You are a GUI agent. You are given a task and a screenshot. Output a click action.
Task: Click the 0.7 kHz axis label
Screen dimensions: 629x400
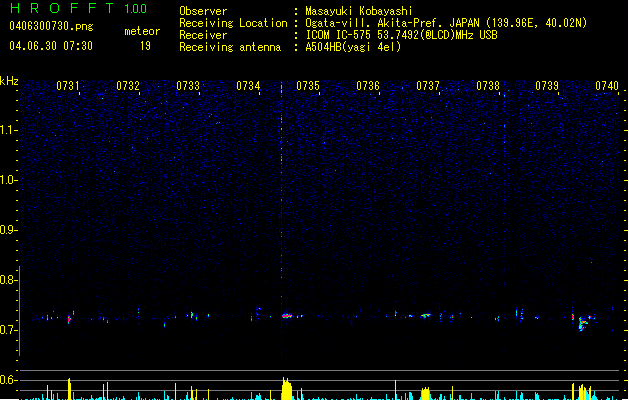(9, 330)
